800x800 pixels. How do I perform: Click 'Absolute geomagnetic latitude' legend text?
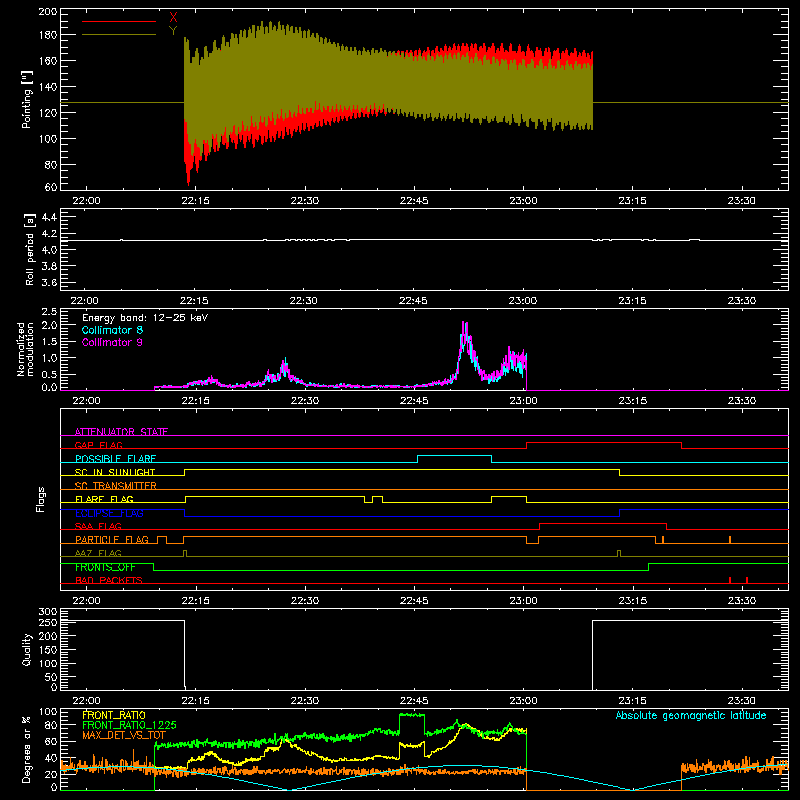point(691,715)
